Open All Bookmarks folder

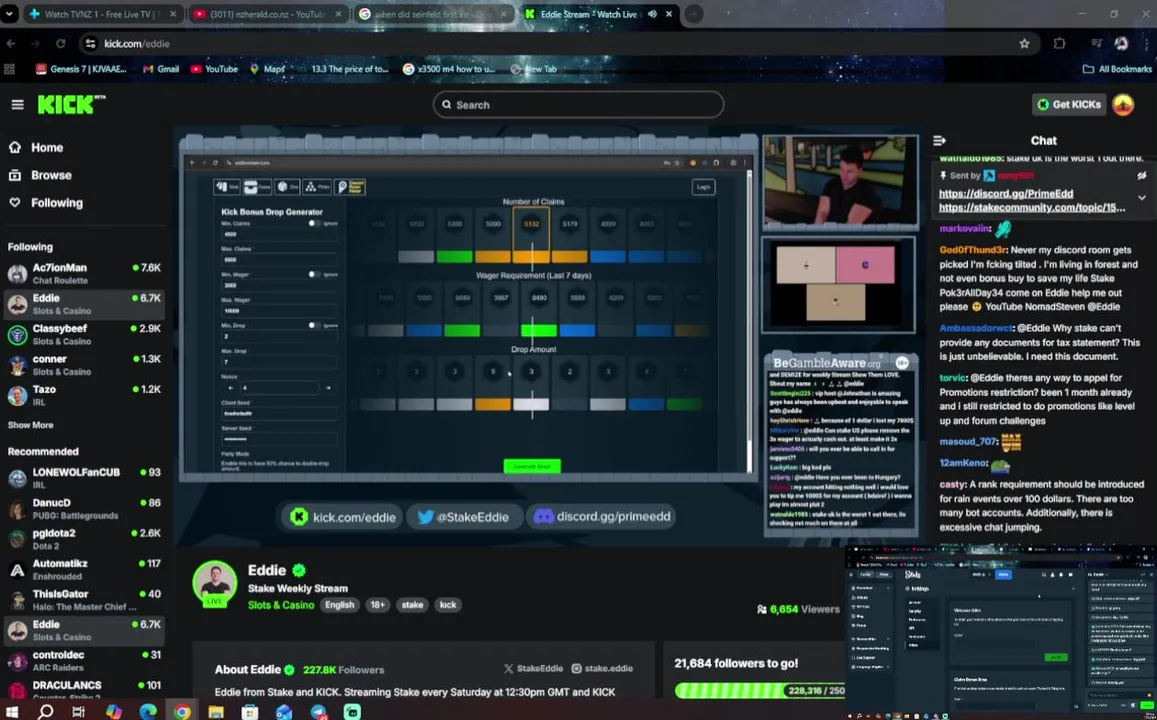pos(1117,69)
